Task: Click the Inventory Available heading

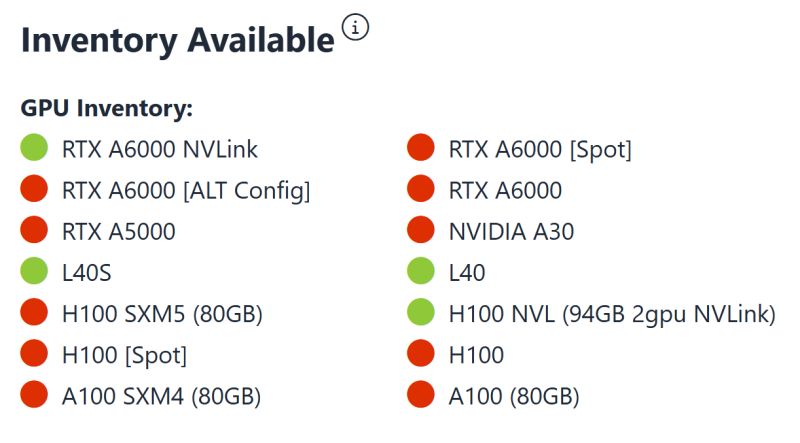Action: pos(177,40)
